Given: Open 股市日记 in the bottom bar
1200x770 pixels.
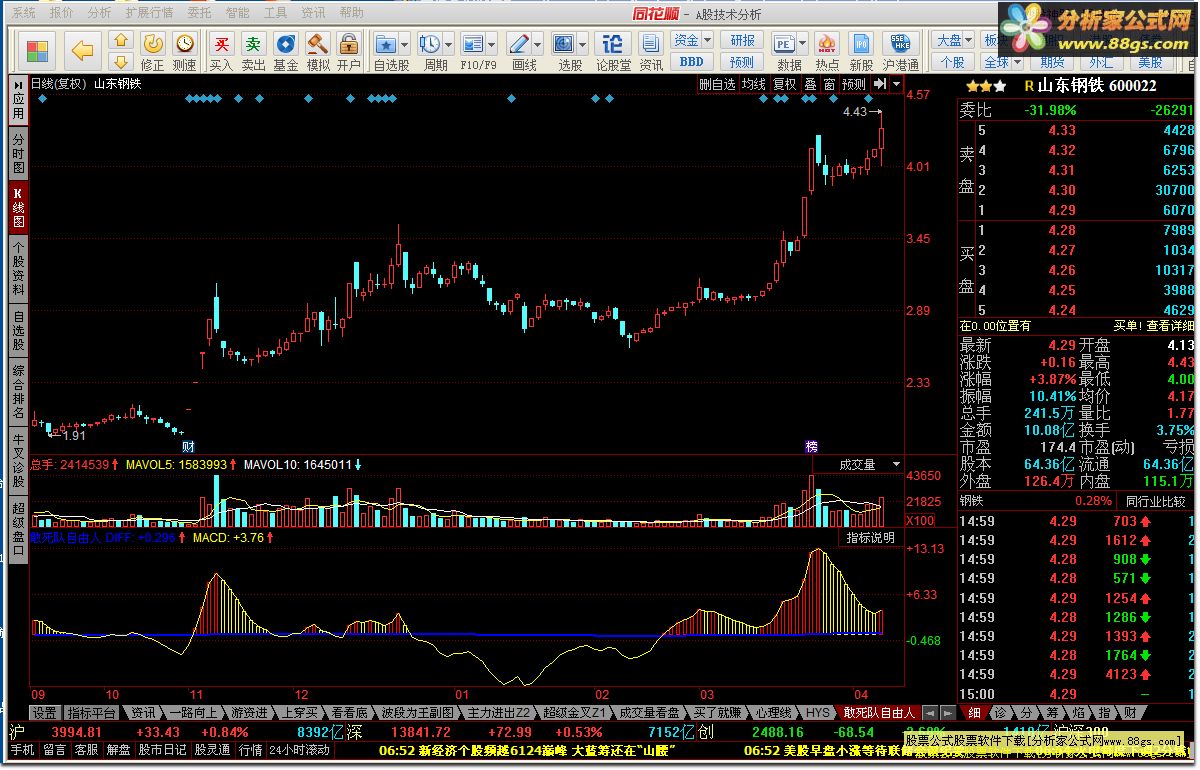Looking at the screenshot, I should click(162, 749).
